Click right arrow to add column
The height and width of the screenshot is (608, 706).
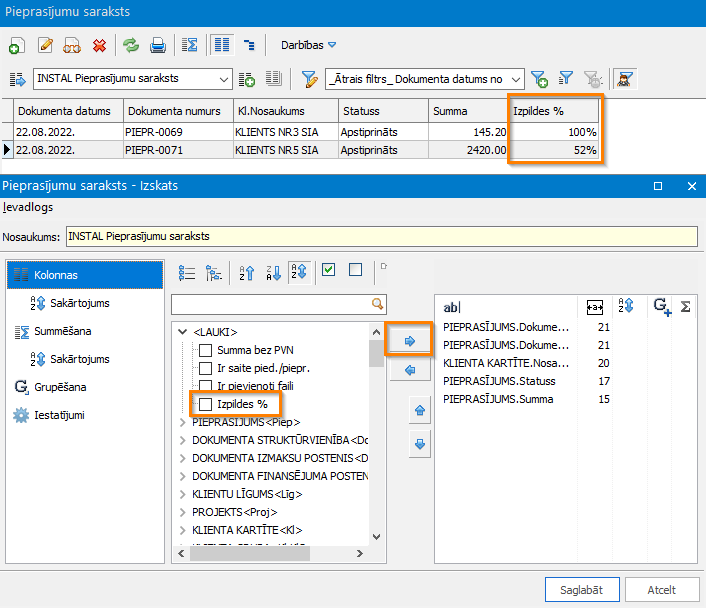click(409, 341)
